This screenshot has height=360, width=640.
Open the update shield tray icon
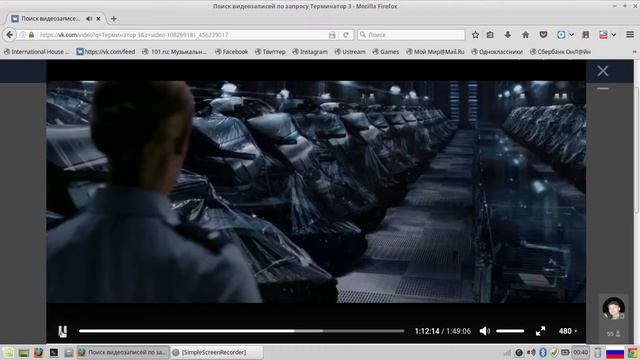pyautogui.click(x=554, y=353)
